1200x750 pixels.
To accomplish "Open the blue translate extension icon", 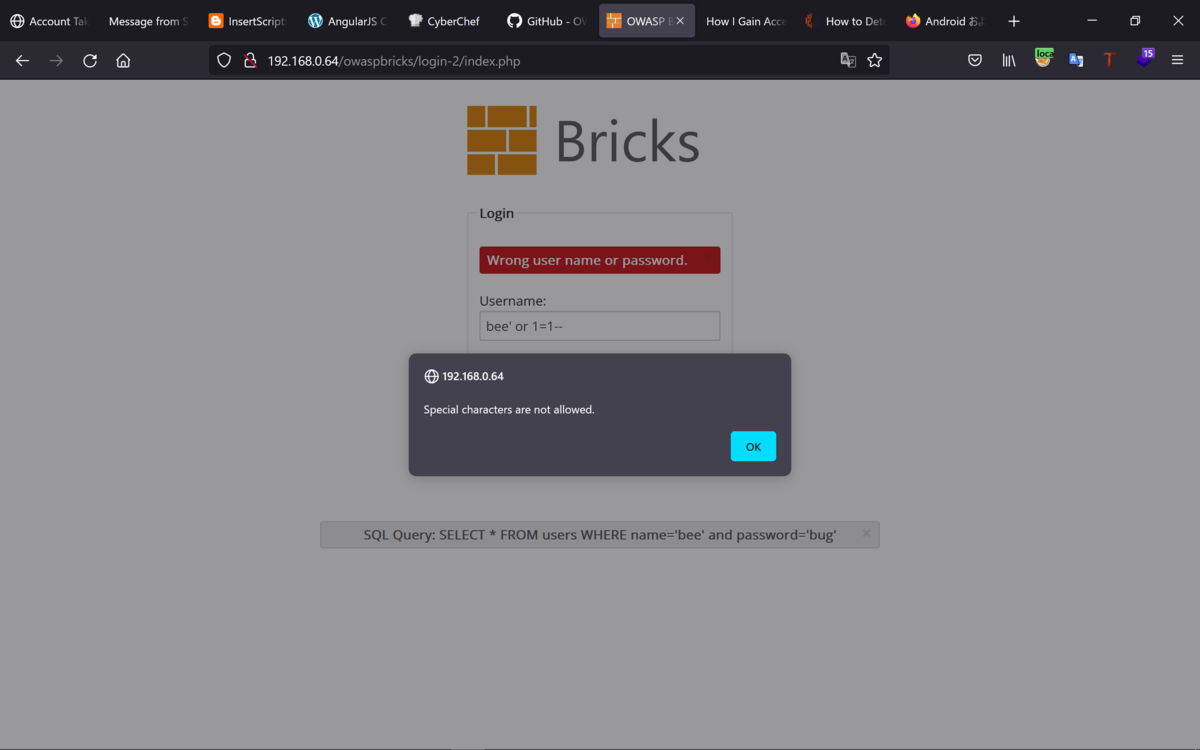I will pos(1076,61).
